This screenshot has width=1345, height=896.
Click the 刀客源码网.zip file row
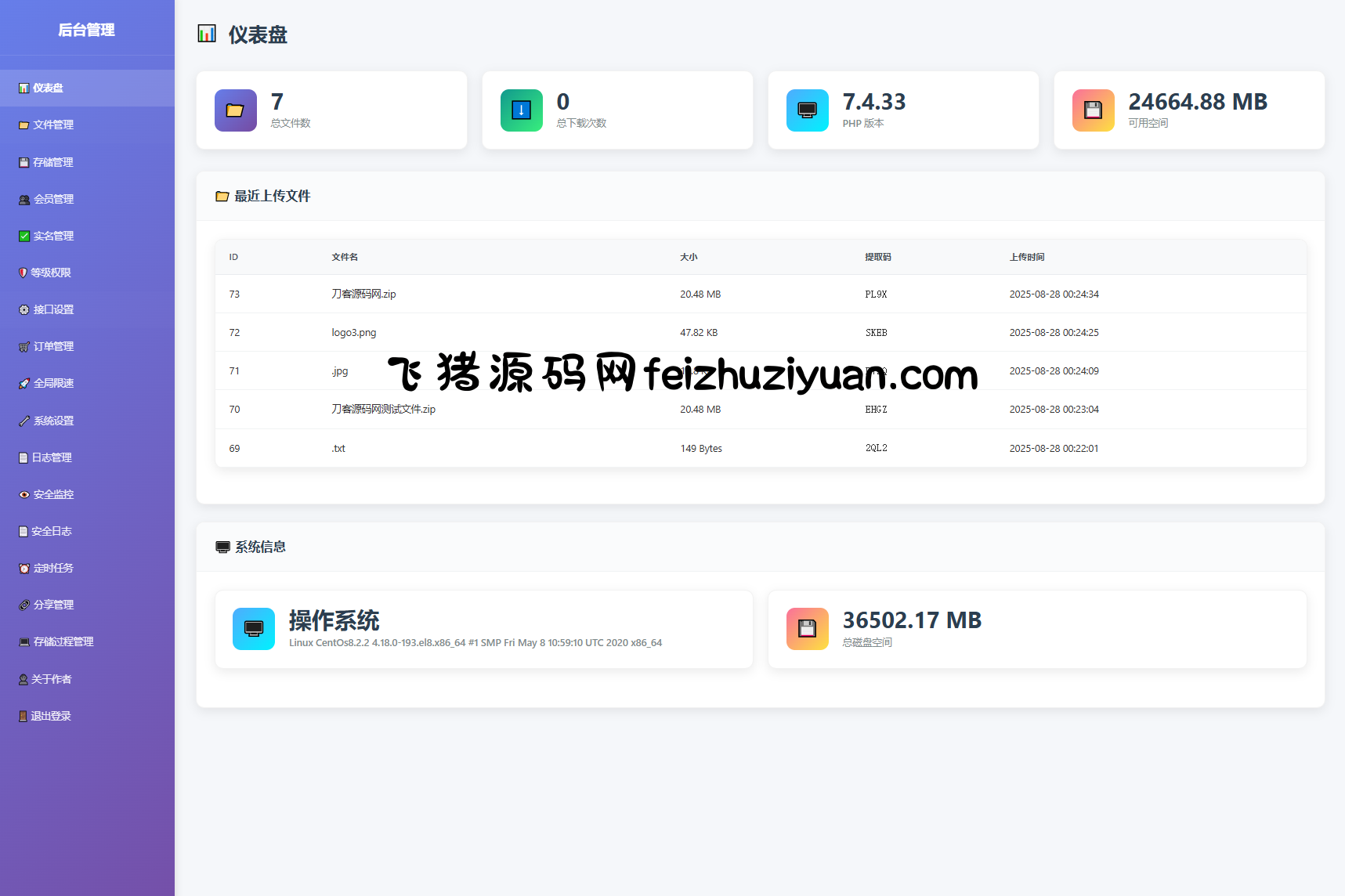[363, 294]
